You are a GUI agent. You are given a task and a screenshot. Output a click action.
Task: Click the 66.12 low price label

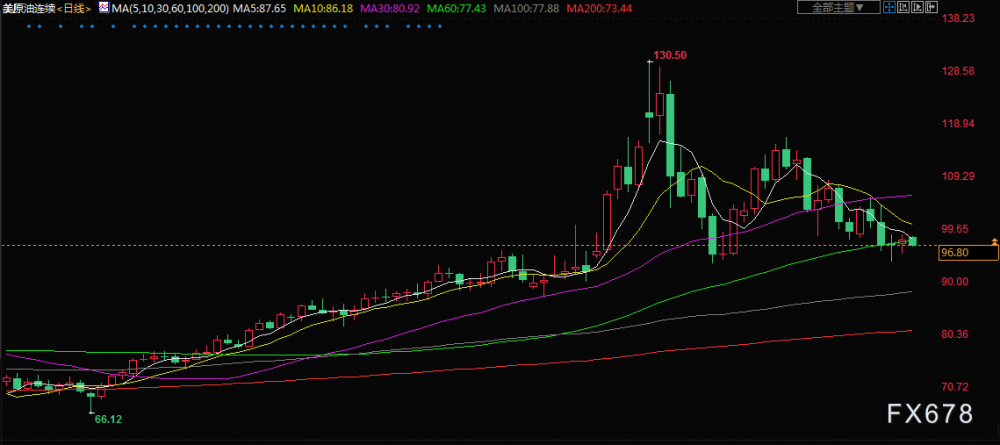(x=108, y=419)
